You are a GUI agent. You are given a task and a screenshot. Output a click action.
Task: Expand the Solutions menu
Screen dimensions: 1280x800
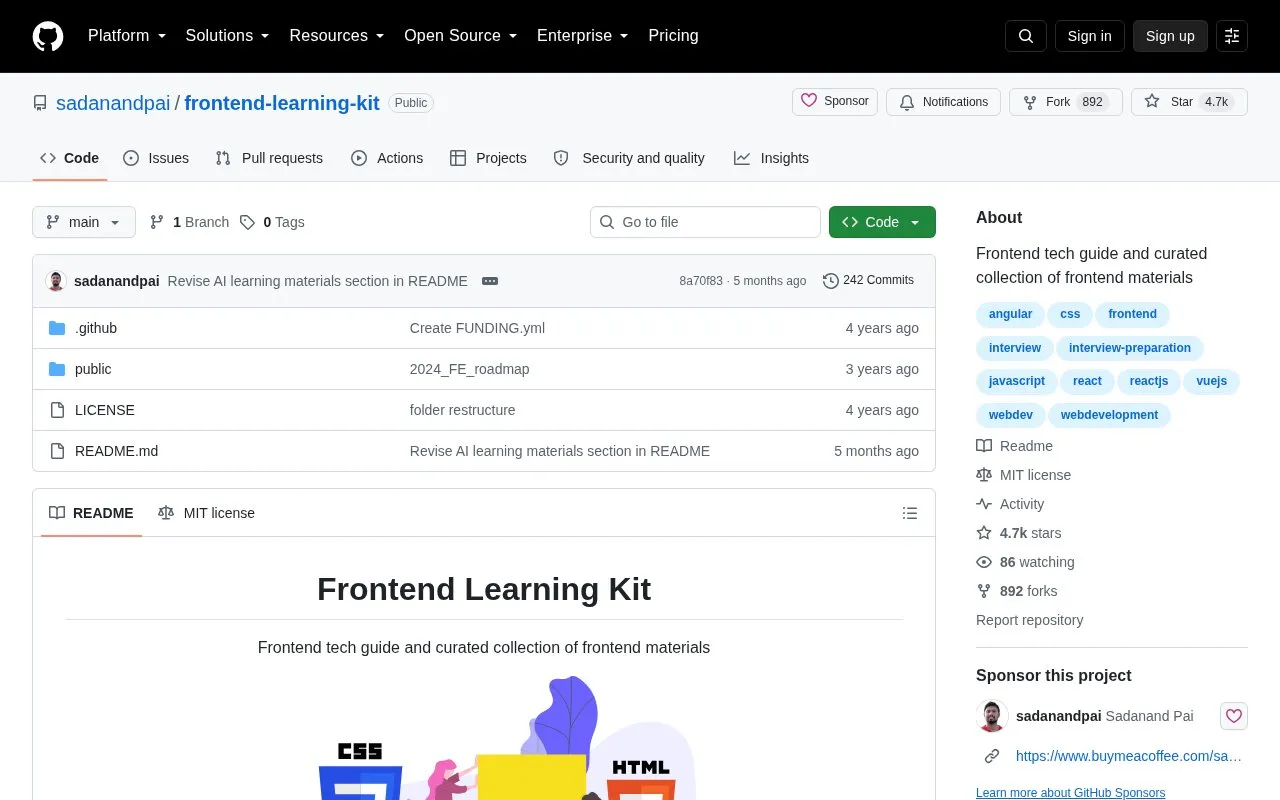228,36
